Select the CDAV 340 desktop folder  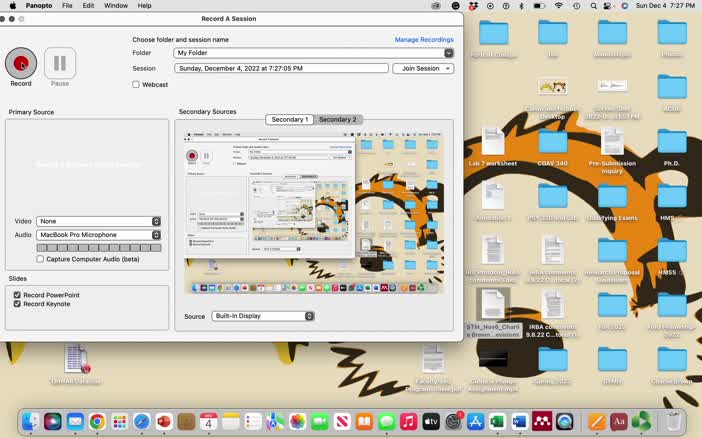pyautogui.click(x=552, y=148)
